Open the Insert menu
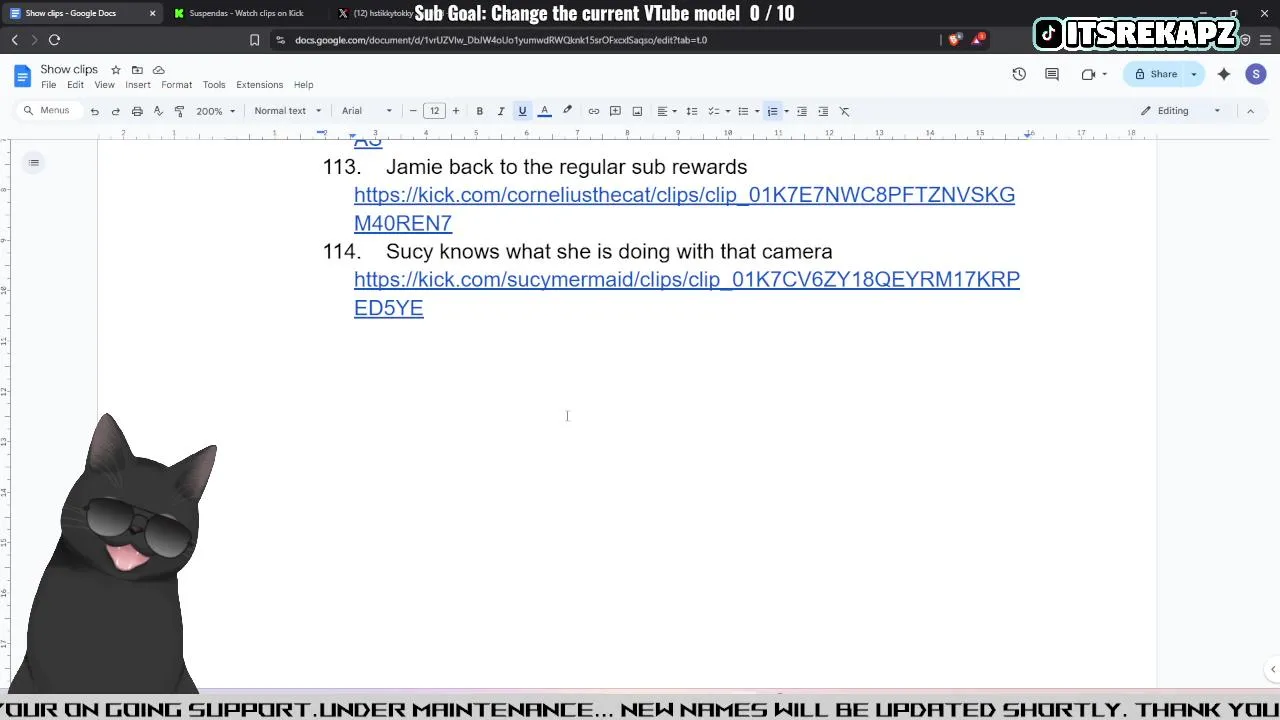Viewport: 1280px width, 720px height. pyautogui.click(x=138, y=85)
